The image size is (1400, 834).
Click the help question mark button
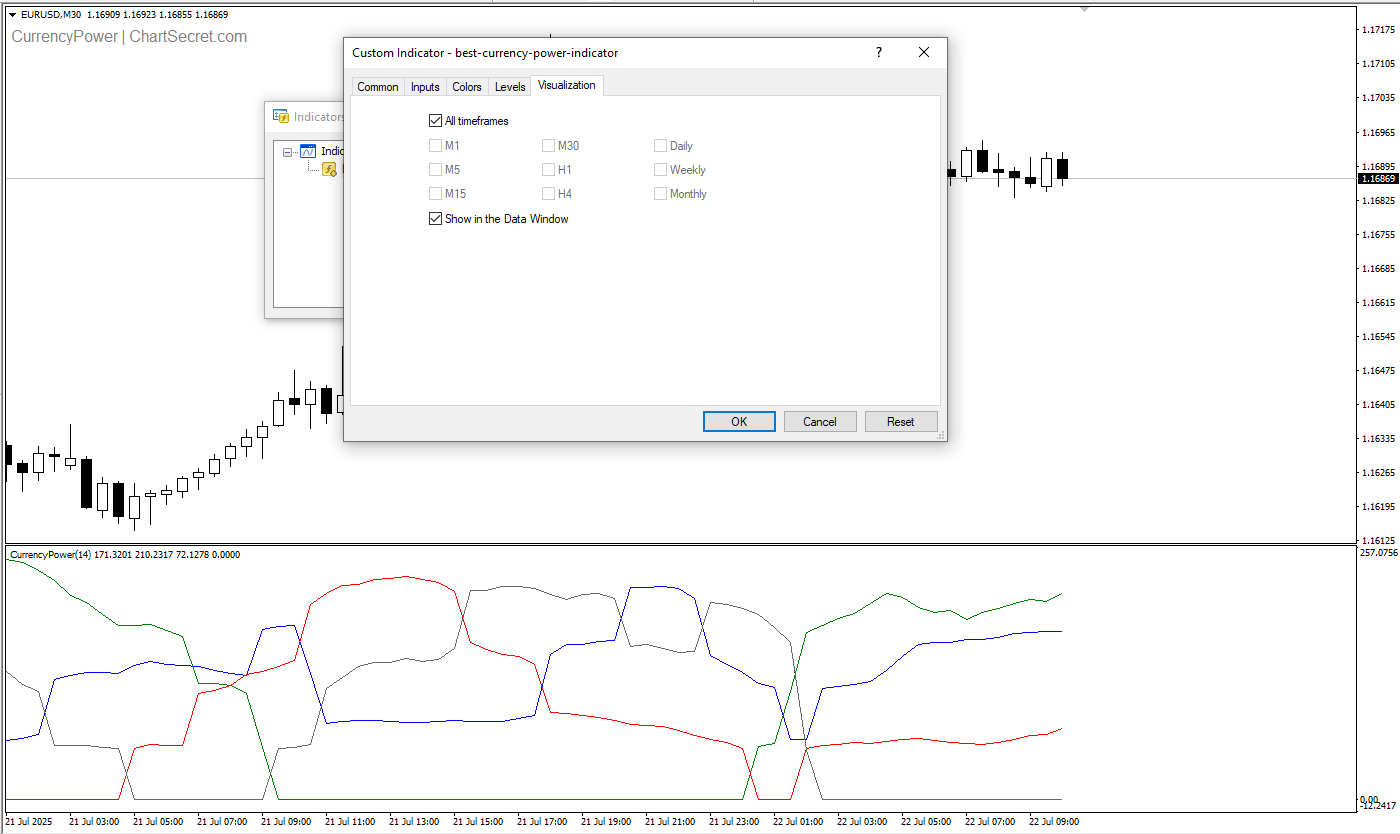(879, 53)
